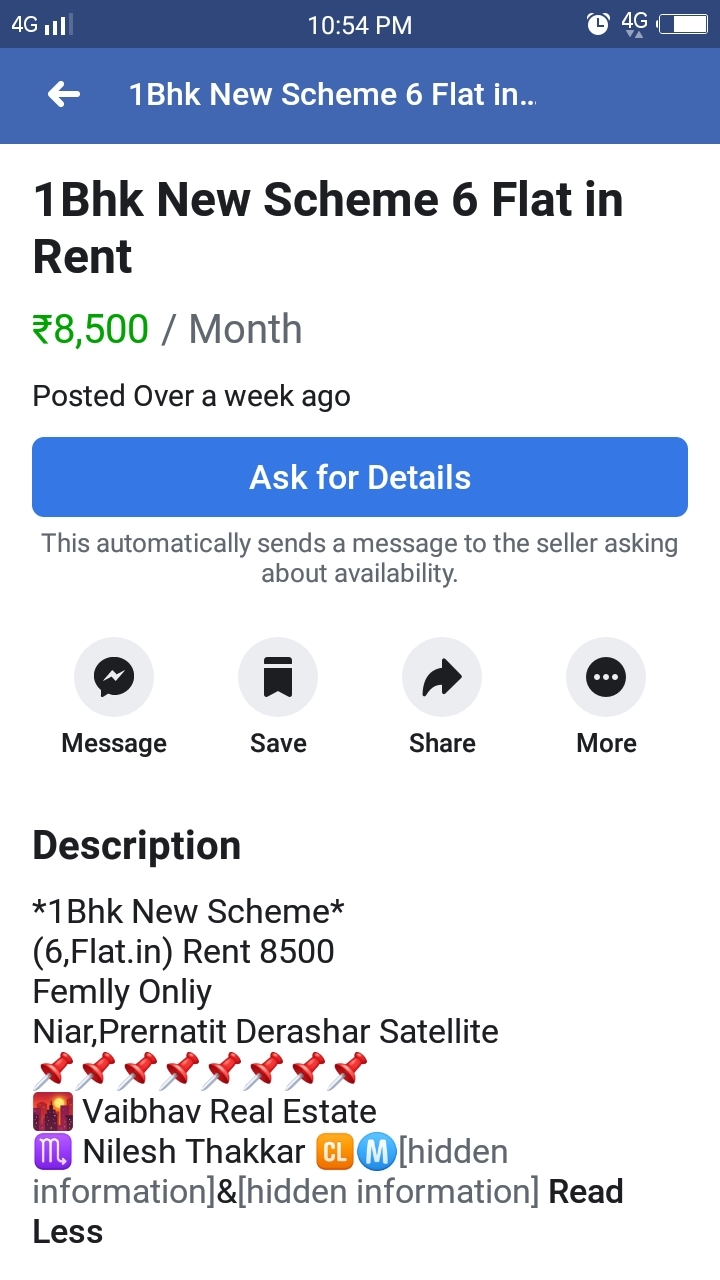Viewport: 720px width, 1280px height.
Task: Tap the 10:54 PM clock
Action: click(360, 25)
